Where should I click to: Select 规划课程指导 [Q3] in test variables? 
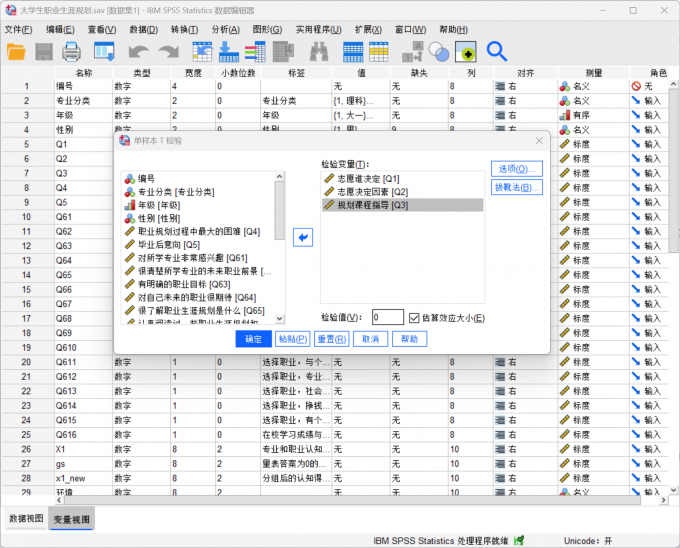coord(402,205)
